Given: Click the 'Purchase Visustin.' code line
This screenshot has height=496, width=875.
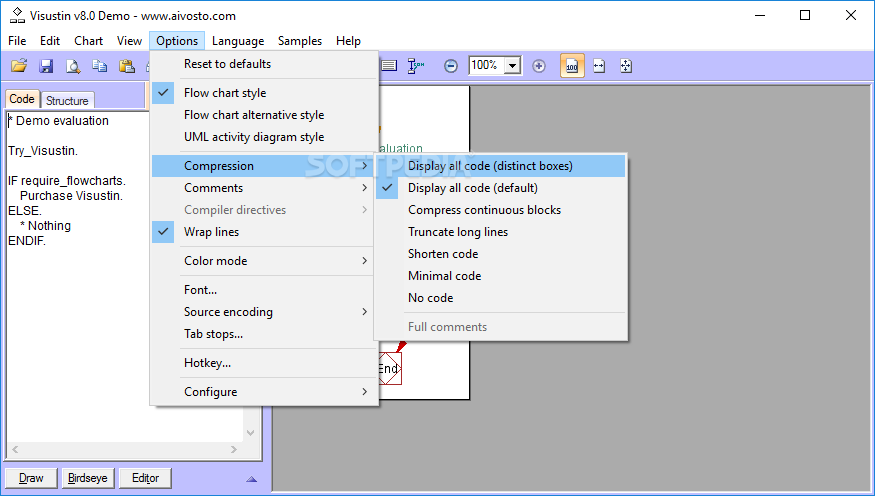Looking at the screenshot, I should pos(71,196).
